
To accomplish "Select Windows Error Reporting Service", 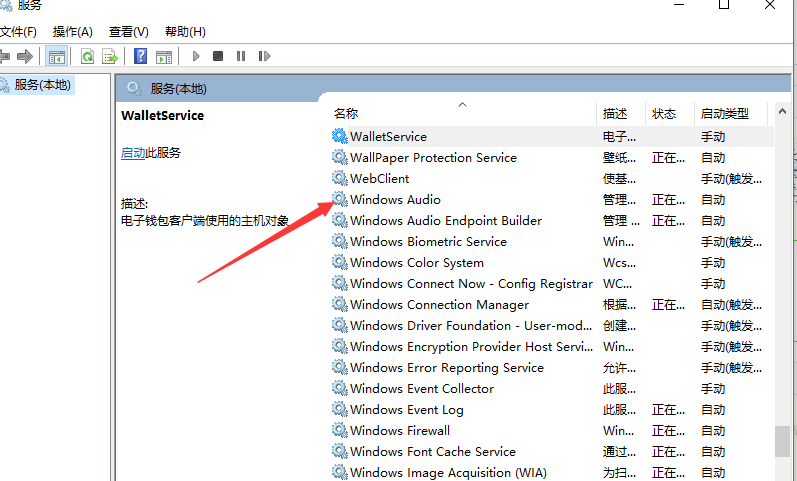I will [x=552, y=368].
